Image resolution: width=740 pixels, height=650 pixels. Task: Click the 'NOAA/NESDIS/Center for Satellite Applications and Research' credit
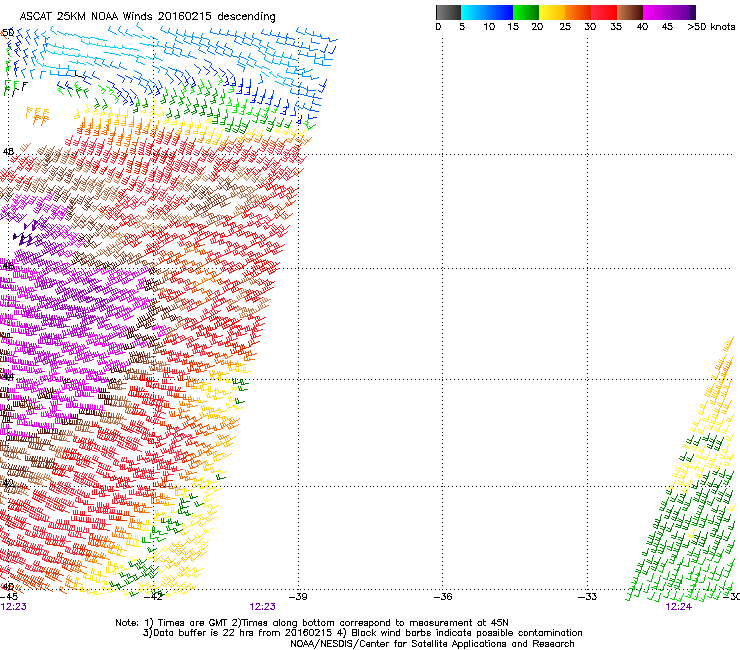(x=432, y=644)
